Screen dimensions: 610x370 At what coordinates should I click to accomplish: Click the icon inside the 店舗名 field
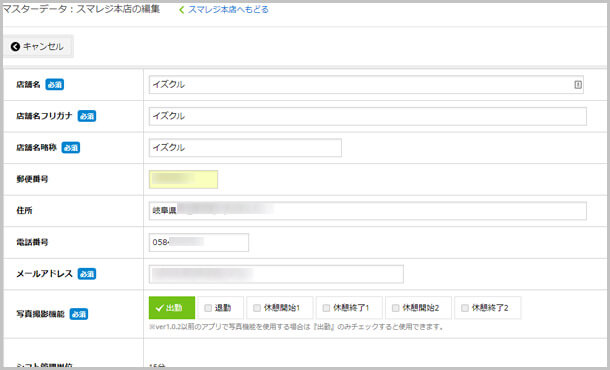point(578,84)
